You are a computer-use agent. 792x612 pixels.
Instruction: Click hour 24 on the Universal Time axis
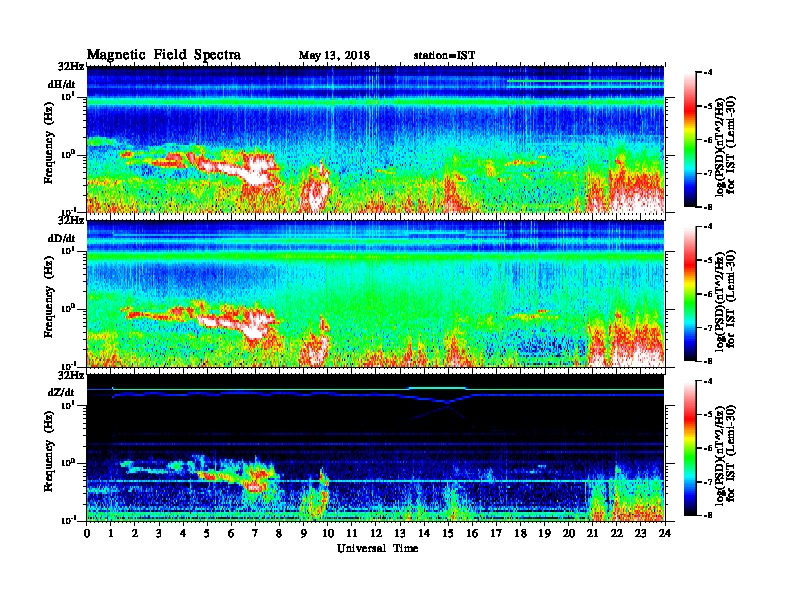pos(665,533)
